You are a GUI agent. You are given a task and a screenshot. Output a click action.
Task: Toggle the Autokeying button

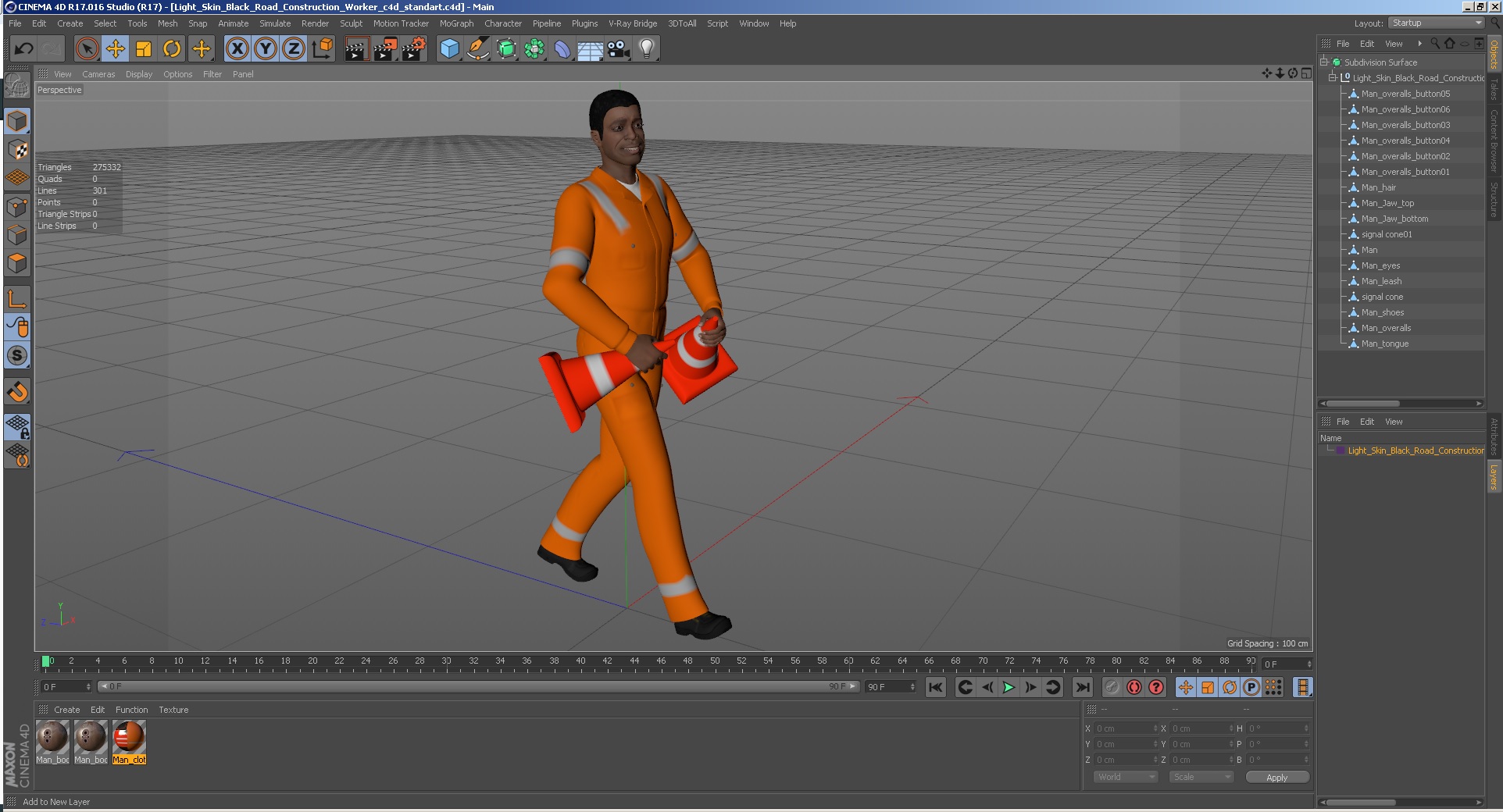[1134, 687]
